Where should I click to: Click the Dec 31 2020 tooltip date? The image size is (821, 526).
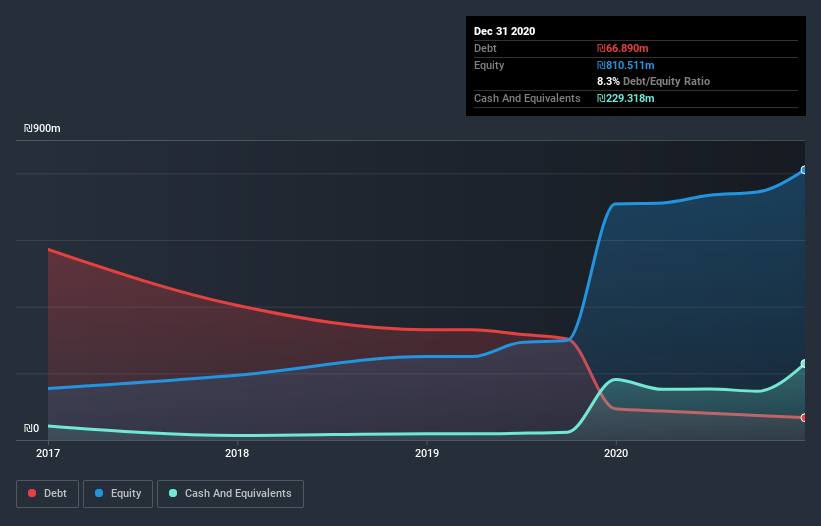504,31
